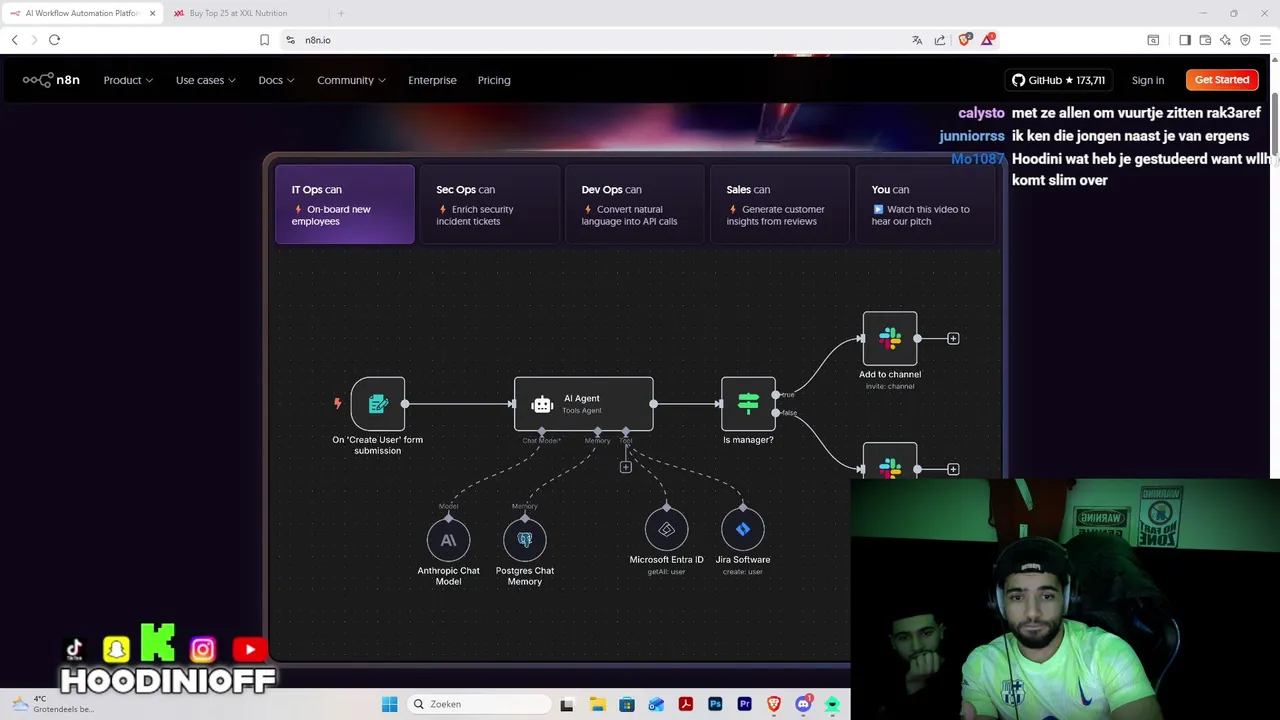Select the Sec Ops can tab
1280x720 pixels.
490,204
